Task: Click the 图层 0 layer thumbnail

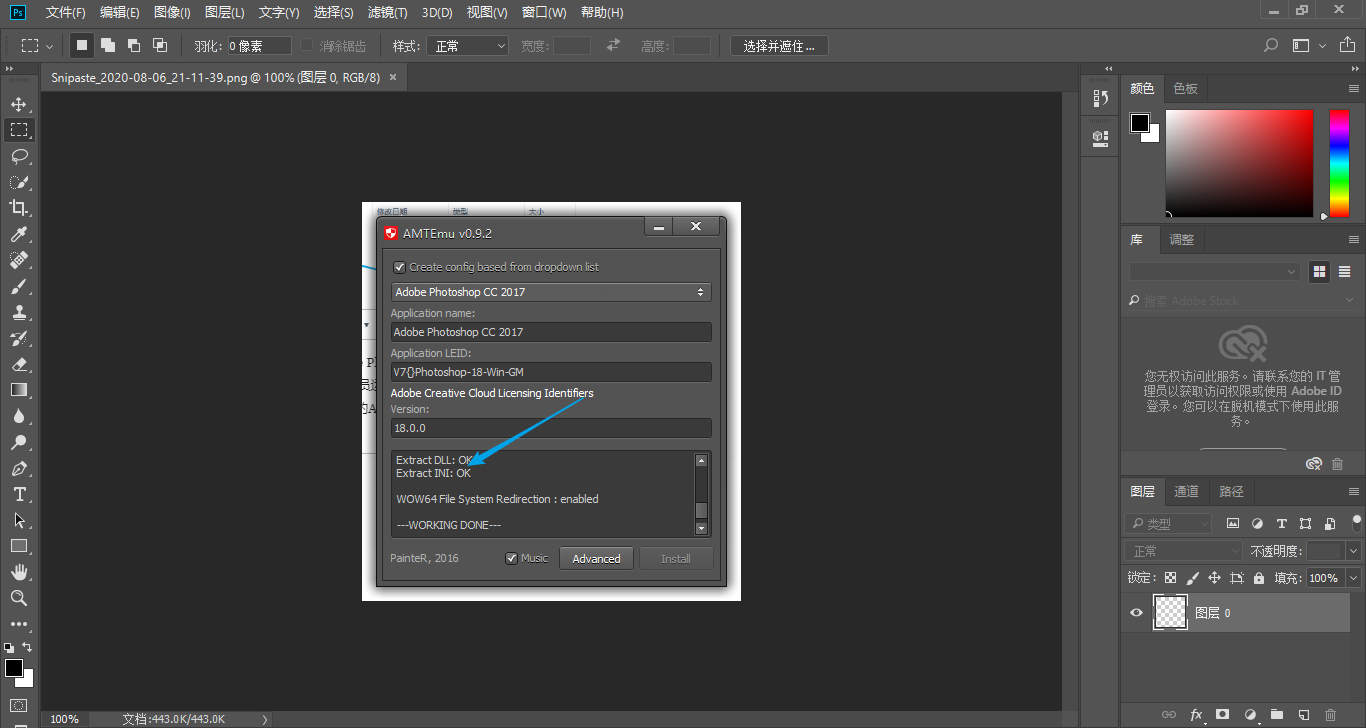Action: pos(1170,612)
